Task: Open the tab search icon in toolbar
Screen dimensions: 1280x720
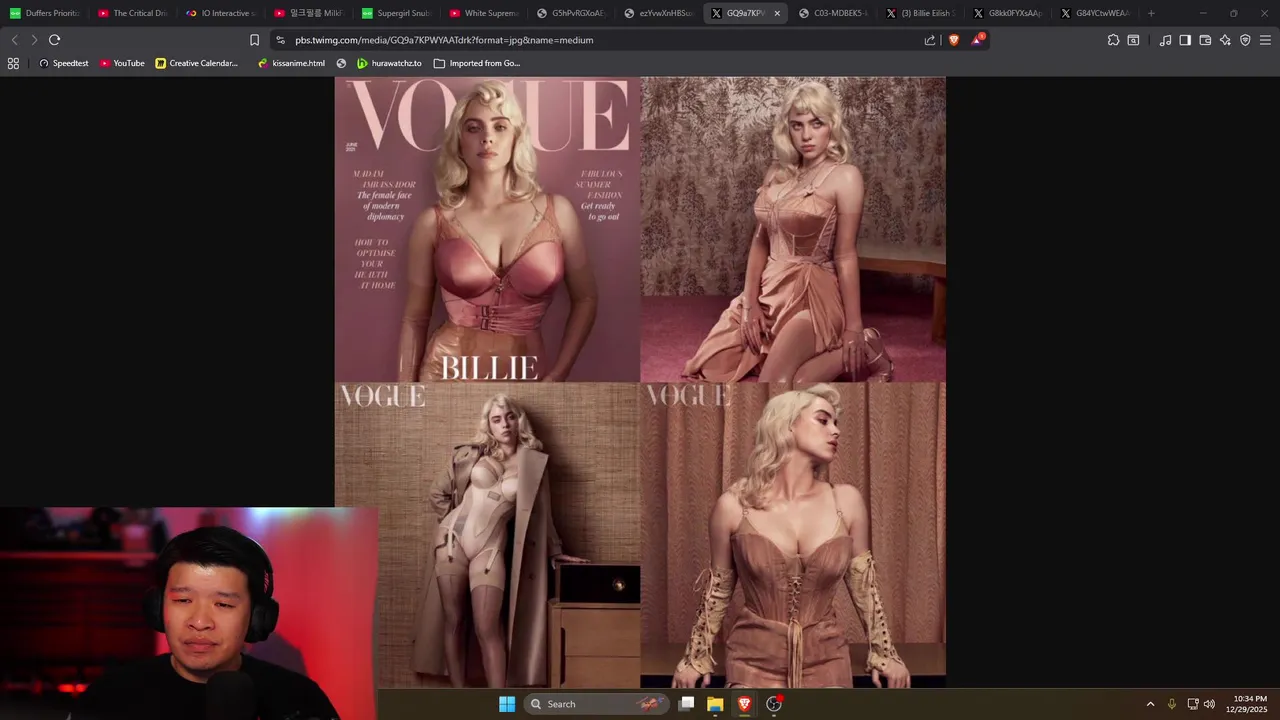Action: tap(1133, 40)
